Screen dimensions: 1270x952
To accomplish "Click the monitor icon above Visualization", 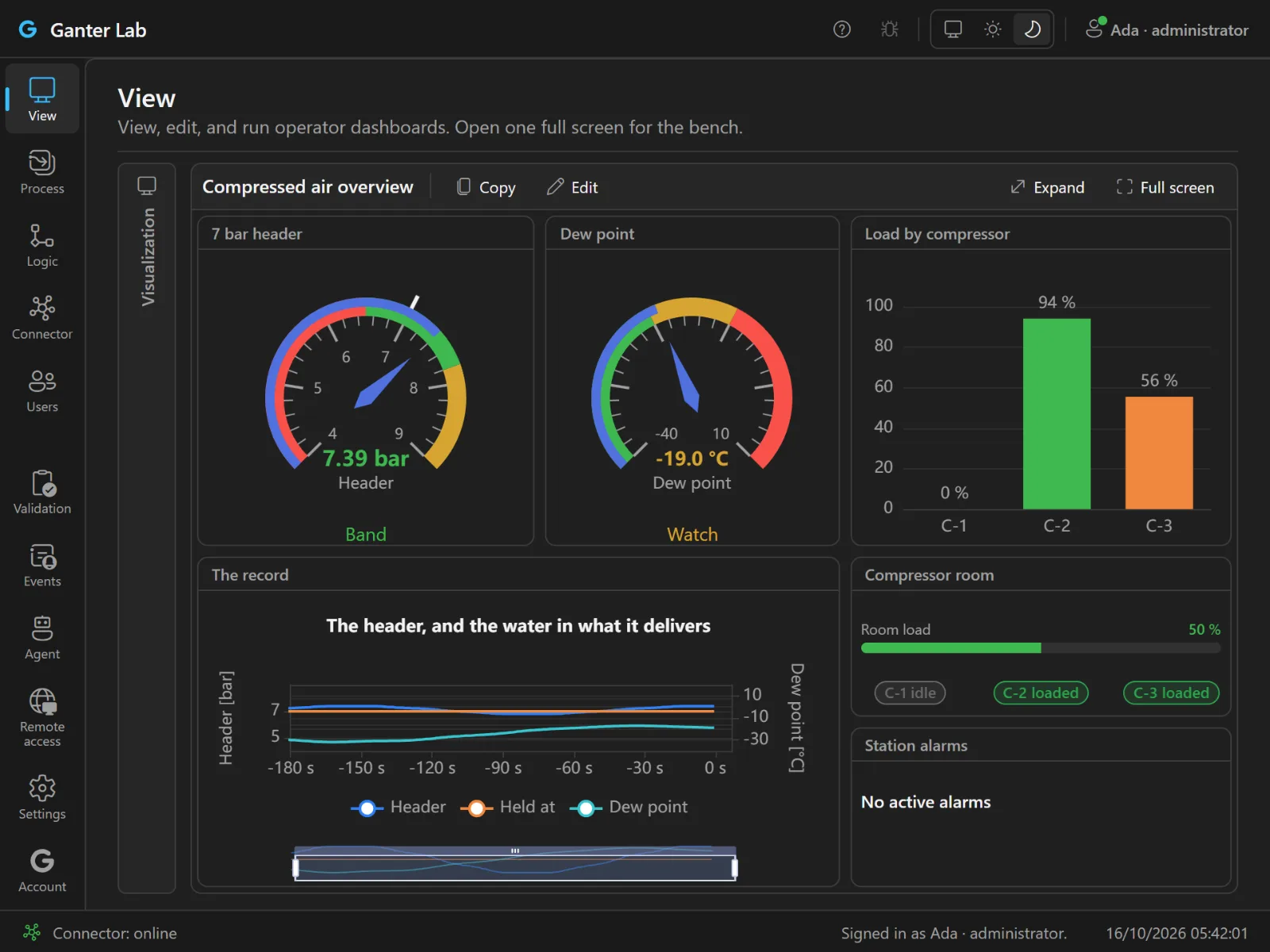I will pyautogui.click(x=147, y=186).
